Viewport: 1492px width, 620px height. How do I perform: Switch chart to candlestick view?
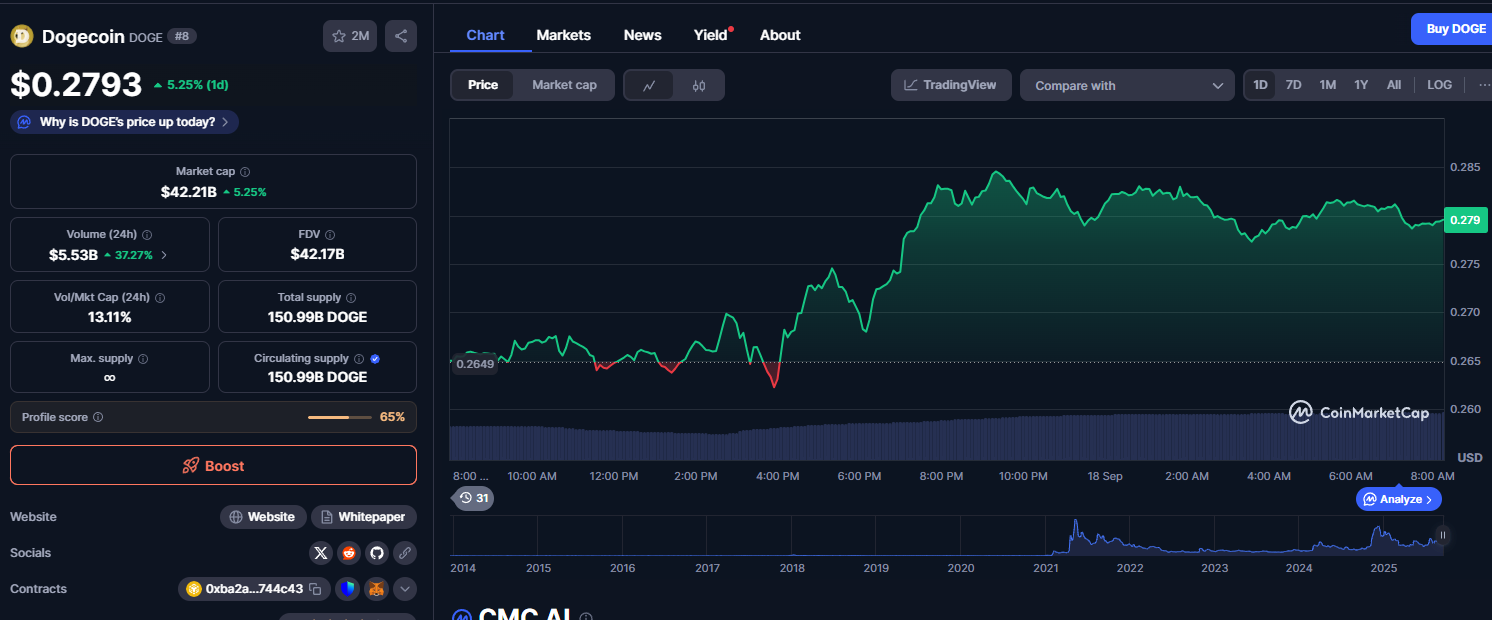[699, 86]
